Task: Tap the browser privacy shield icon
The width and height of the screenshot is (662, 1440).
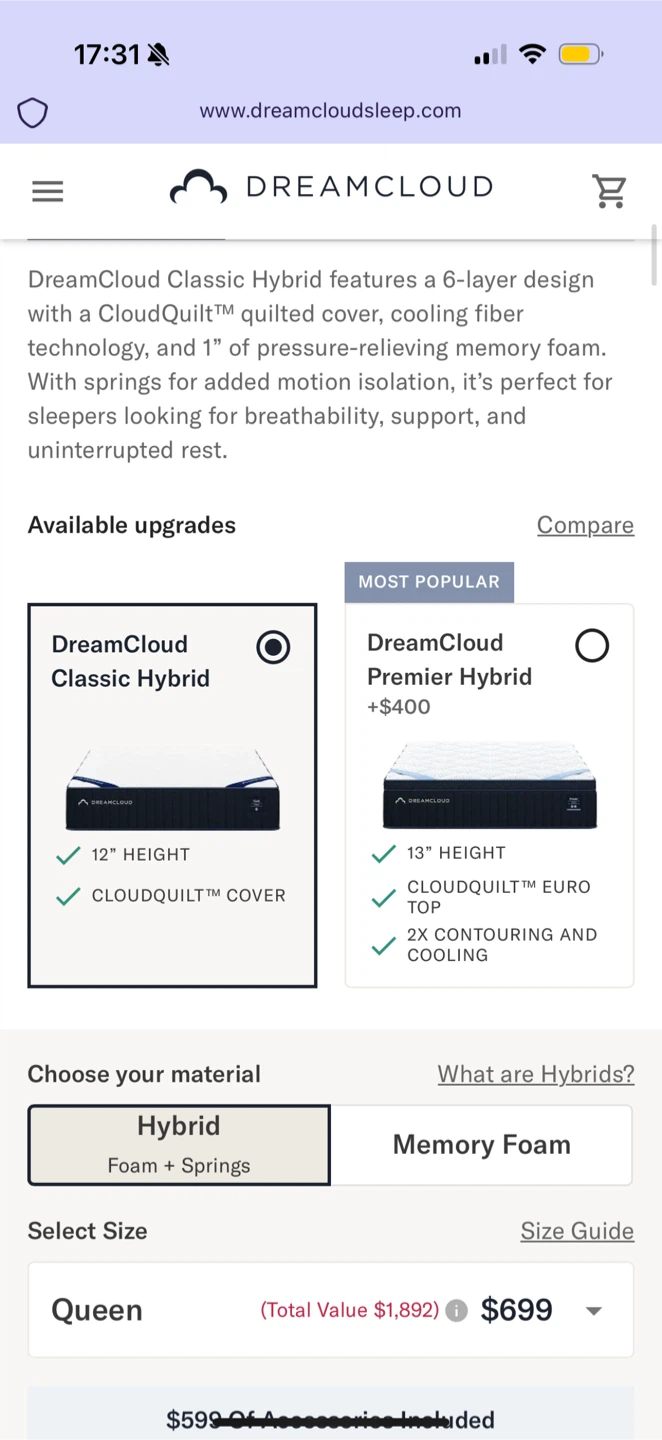Action: tap(33, 113)
